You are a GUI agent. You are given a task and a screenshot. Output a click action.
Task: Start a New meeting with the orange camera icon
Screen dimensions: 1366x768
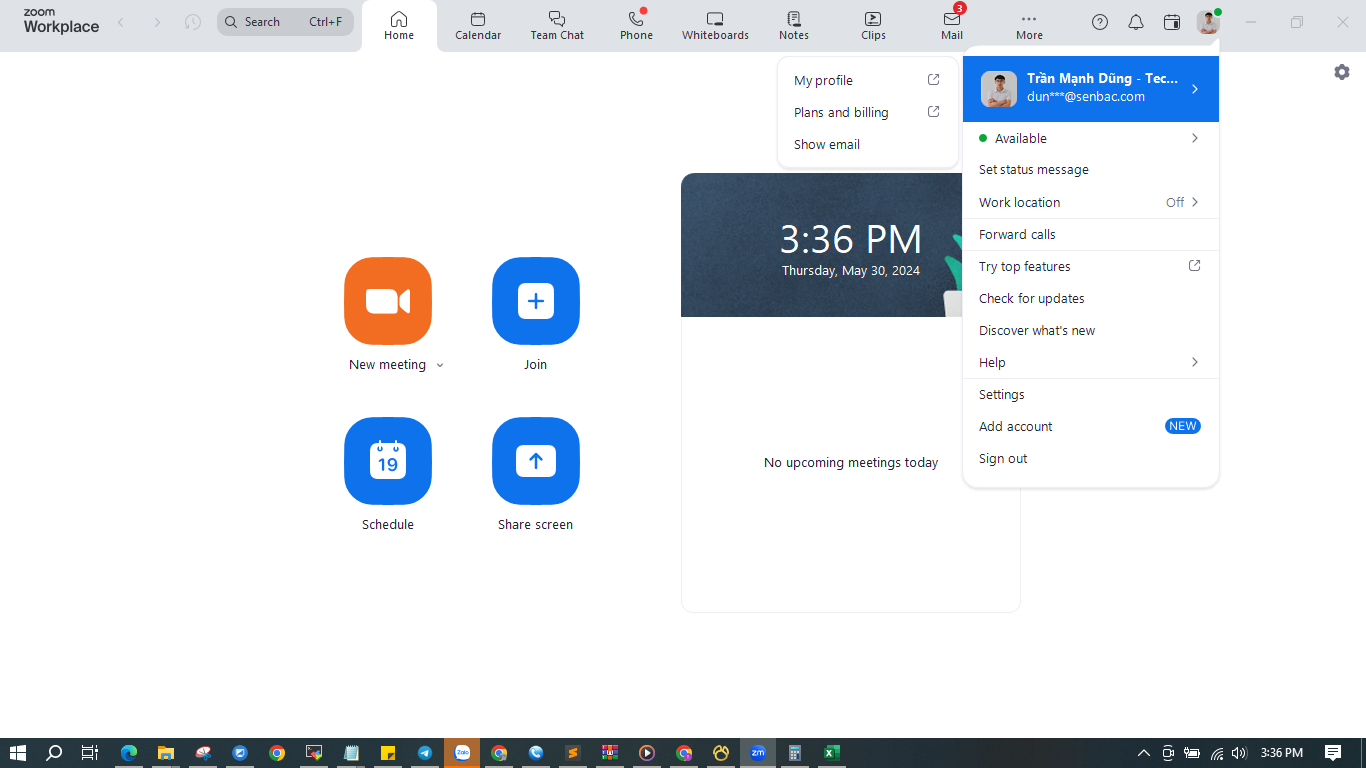[387, 301]
